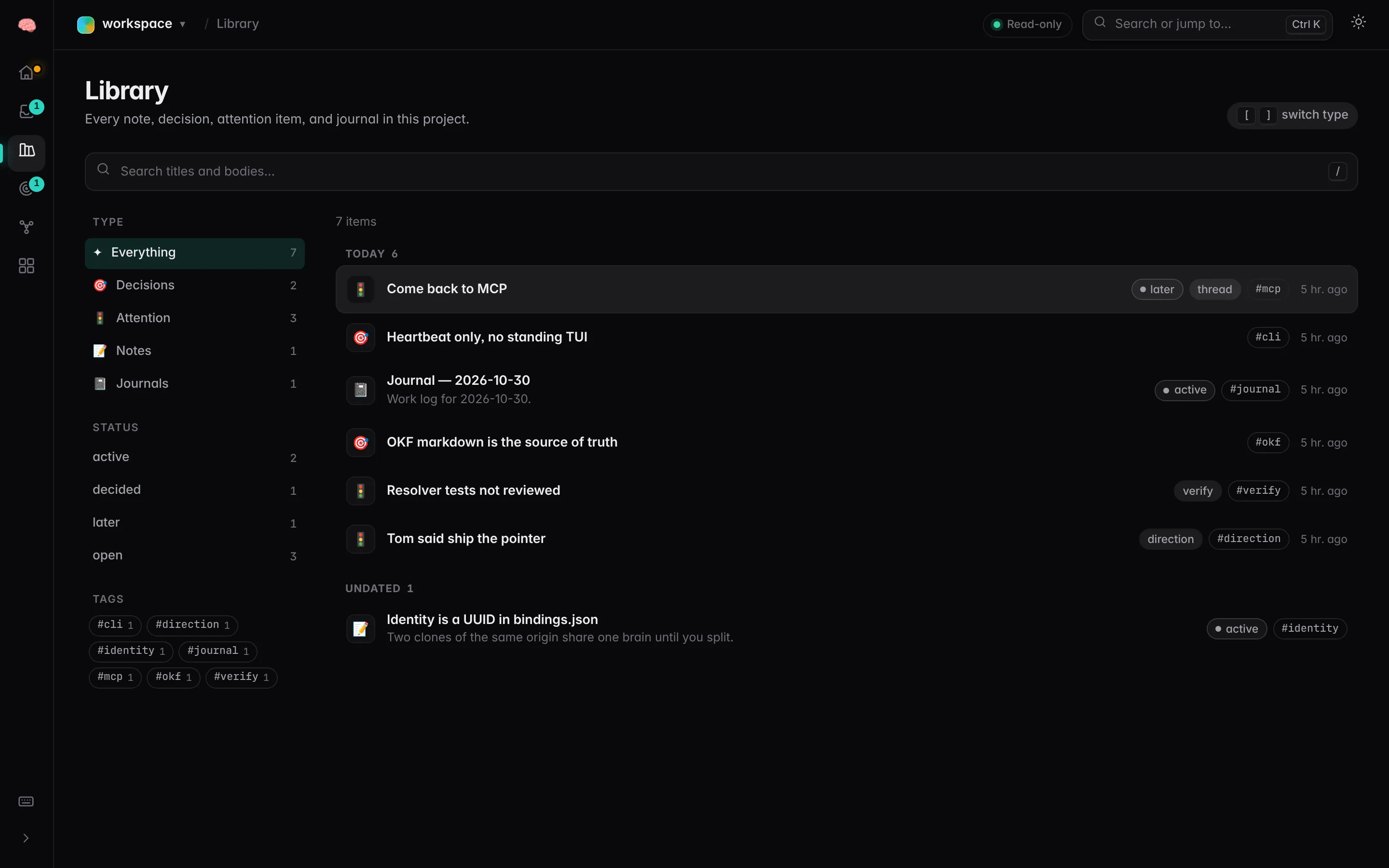The image size is (1389, 868).
Task: Toggle the Read-only status pill
Action: 1027,25
